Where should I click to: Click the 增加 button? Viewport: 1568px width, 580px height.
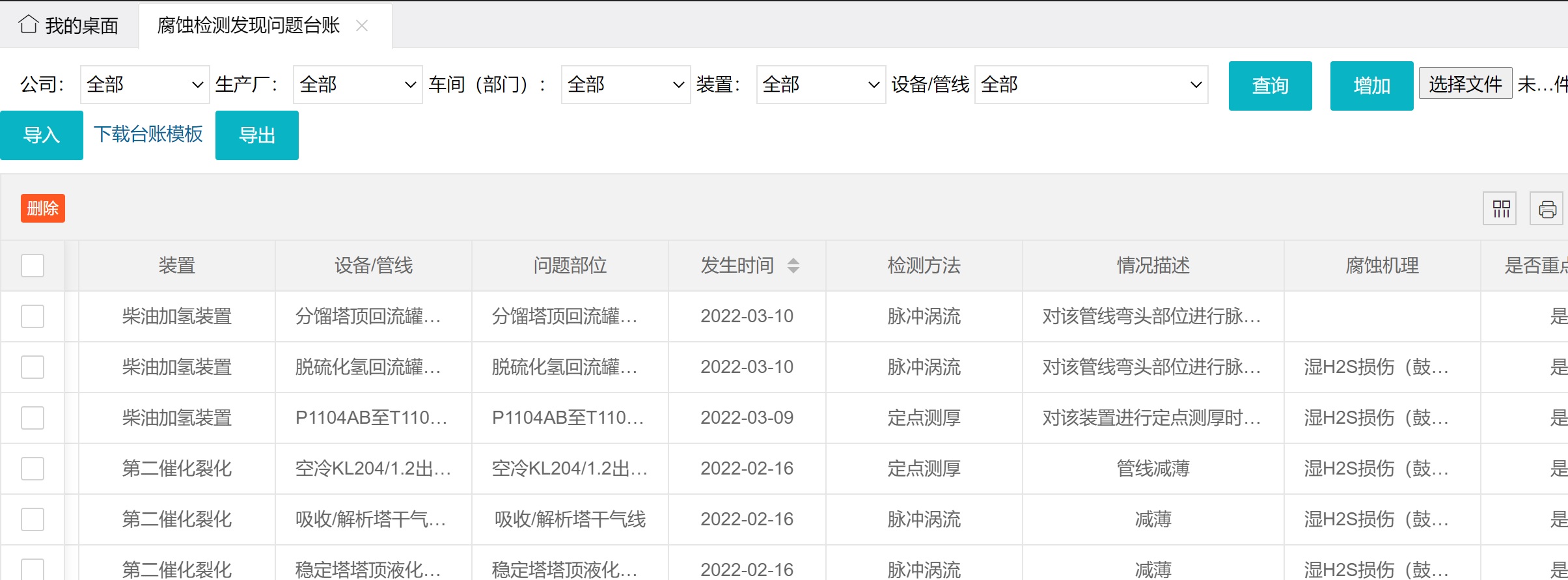pos(1371,86)
